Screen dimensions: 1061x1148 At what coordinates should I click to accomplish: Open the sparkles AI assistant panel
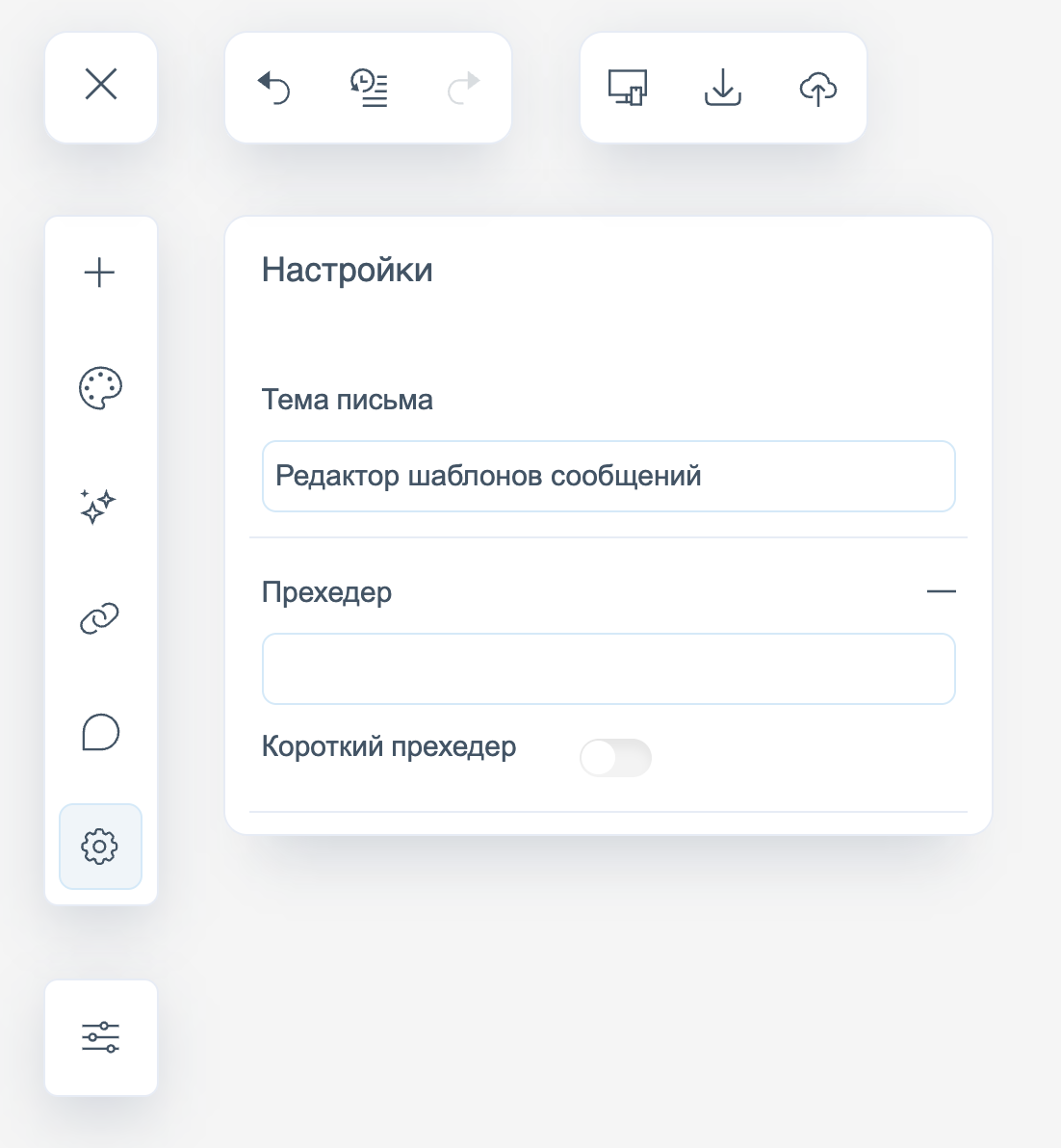tap(98, 505)
